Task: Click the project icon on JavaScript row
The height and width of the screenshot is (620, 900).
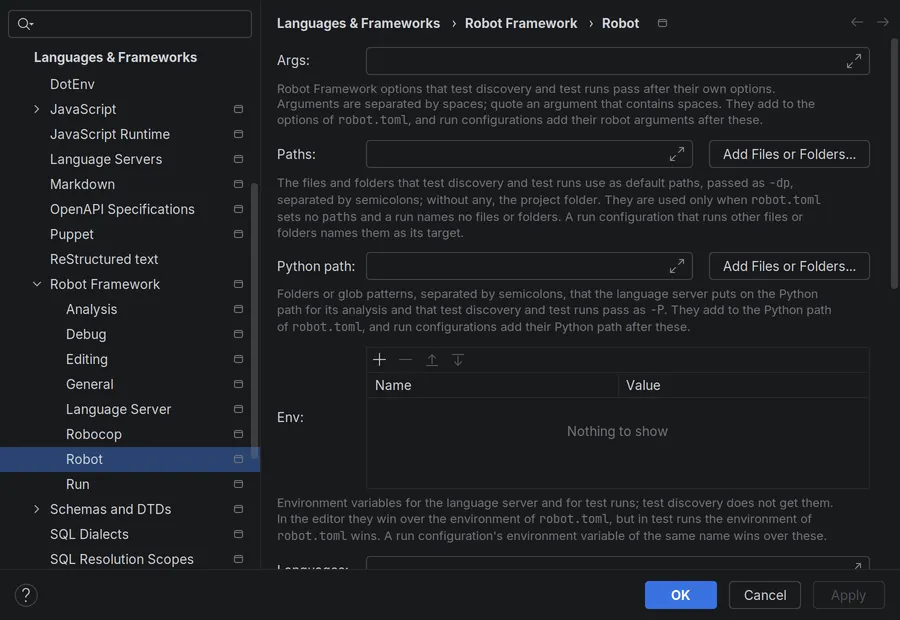Action: pos(238,109)
